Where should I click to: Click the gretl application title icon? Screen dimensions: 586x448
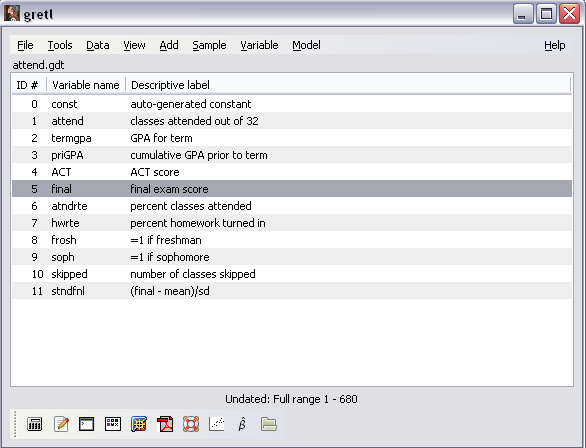click(x=12, y=13)
